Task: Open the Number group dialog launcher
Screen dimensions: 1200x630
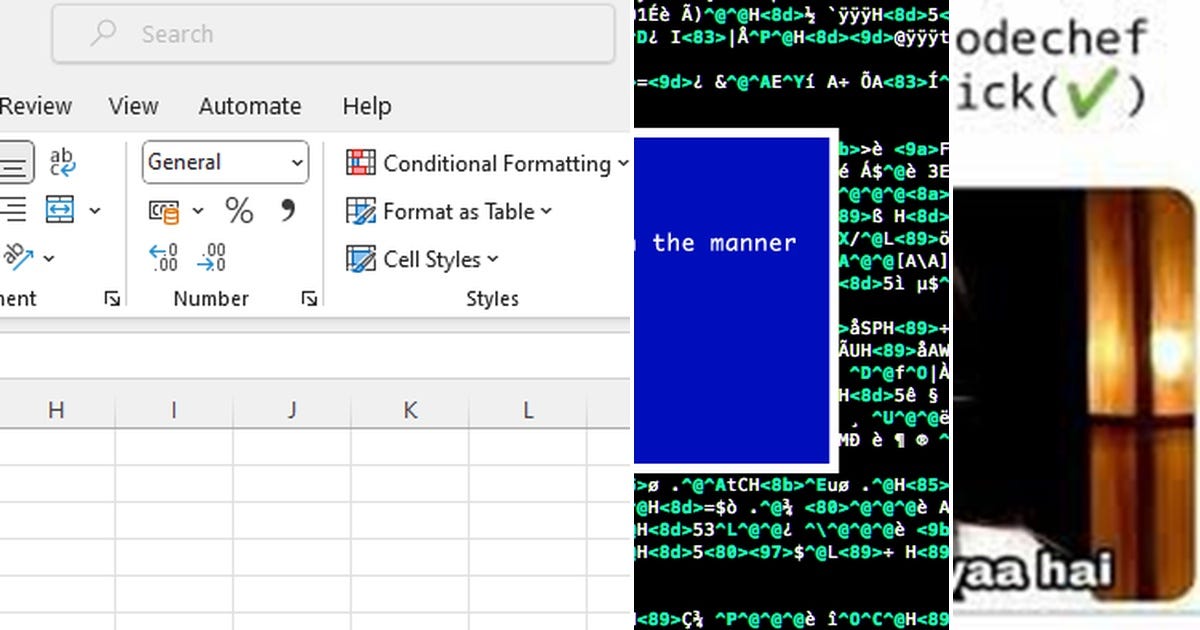Action: [310, 298]
